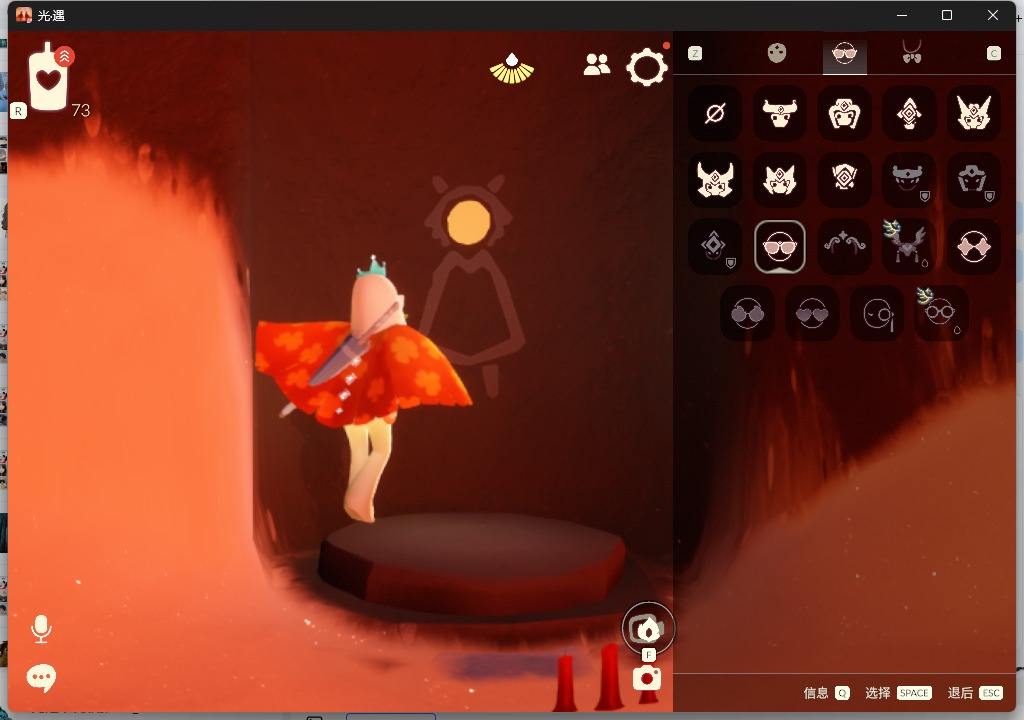Pick the dim heart-shaped sunglasses
1024x720 pixels.
coord(812,314)
